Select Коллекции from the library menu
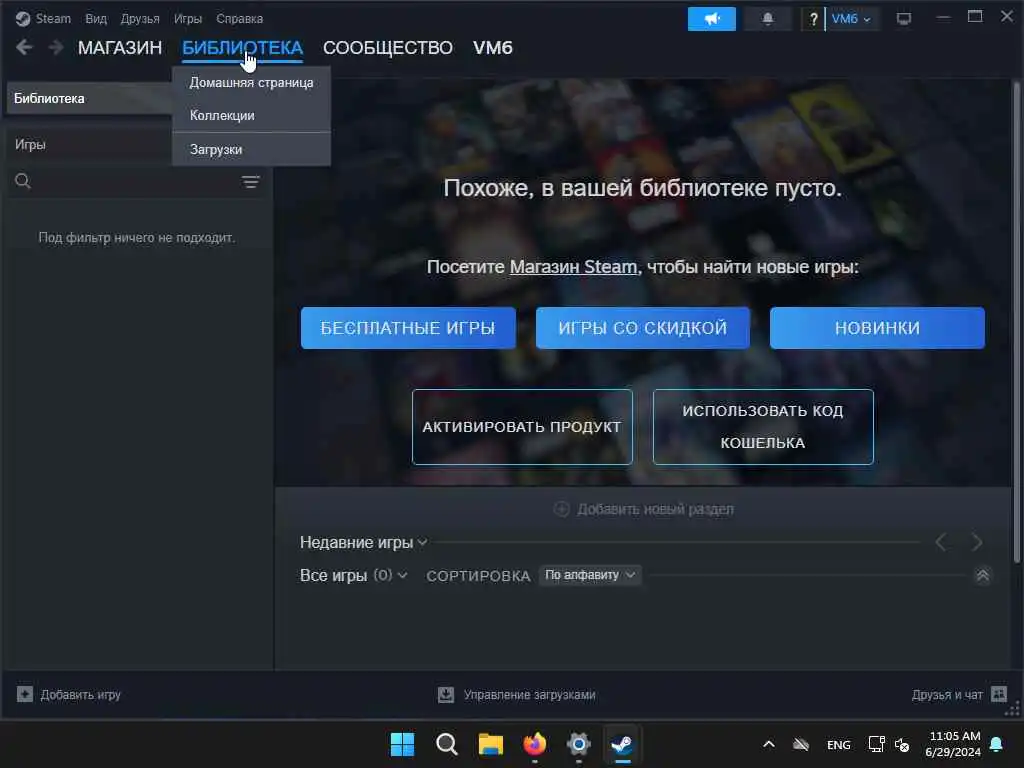This screenshot has height=768, width=1024. point(251,116)
